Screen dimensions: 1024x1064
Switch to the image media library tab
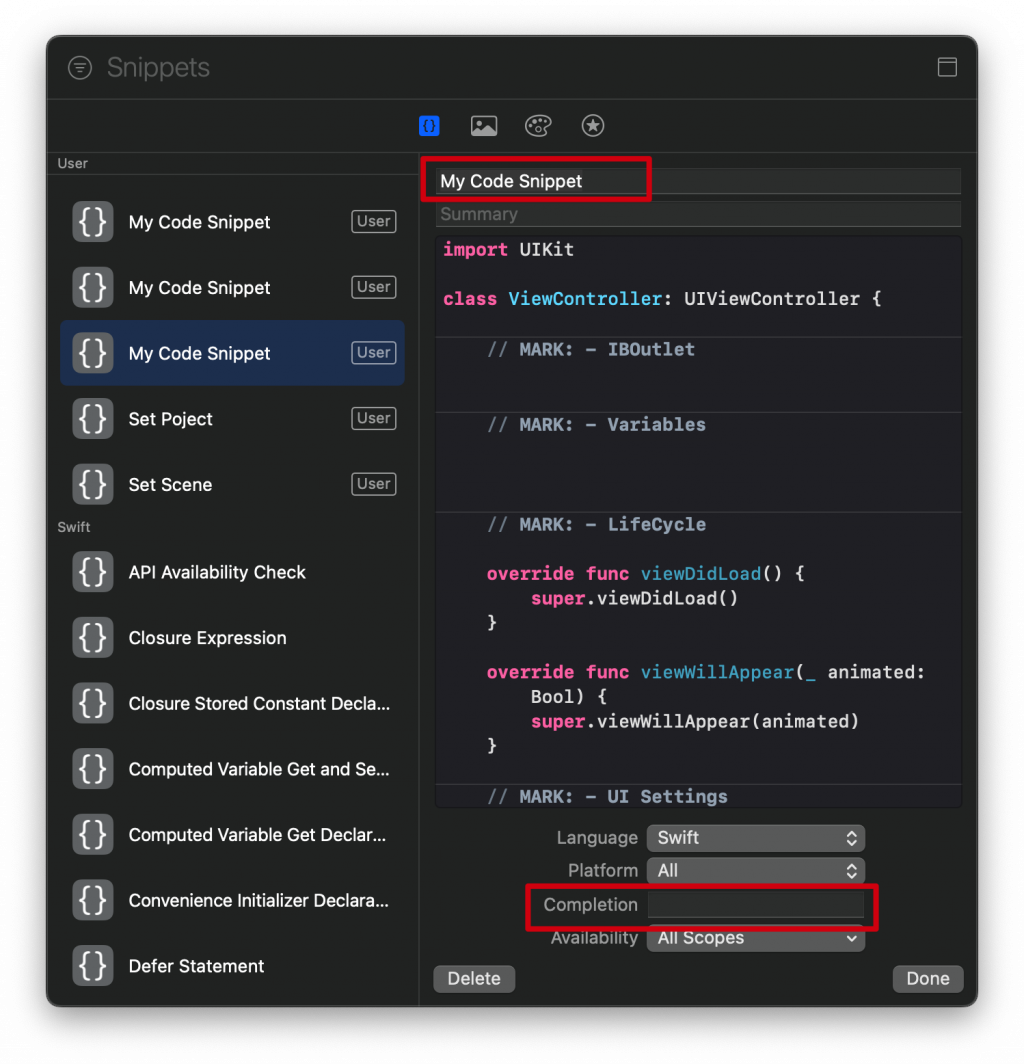pyautogui.click(x=484, y=126)
